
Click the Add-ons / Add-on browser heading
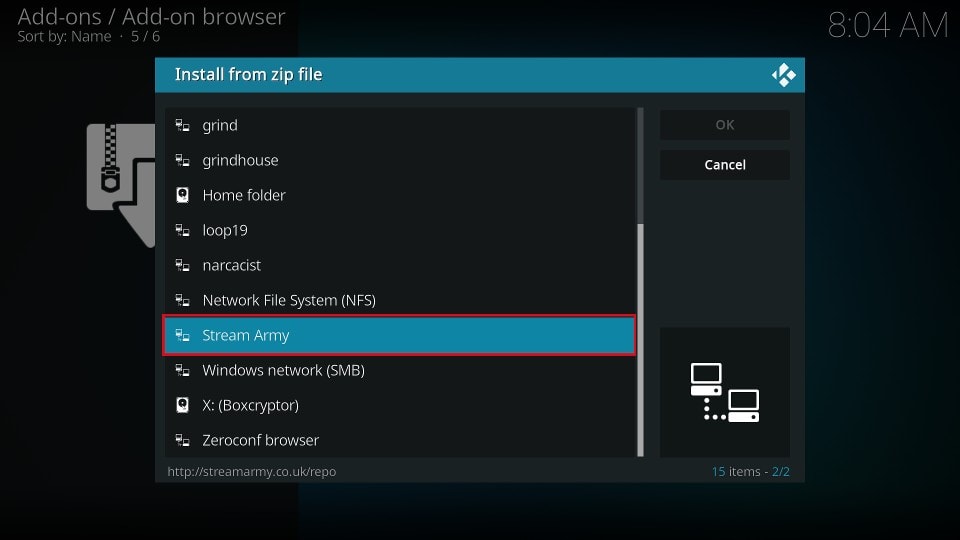(x=151, y=17)
